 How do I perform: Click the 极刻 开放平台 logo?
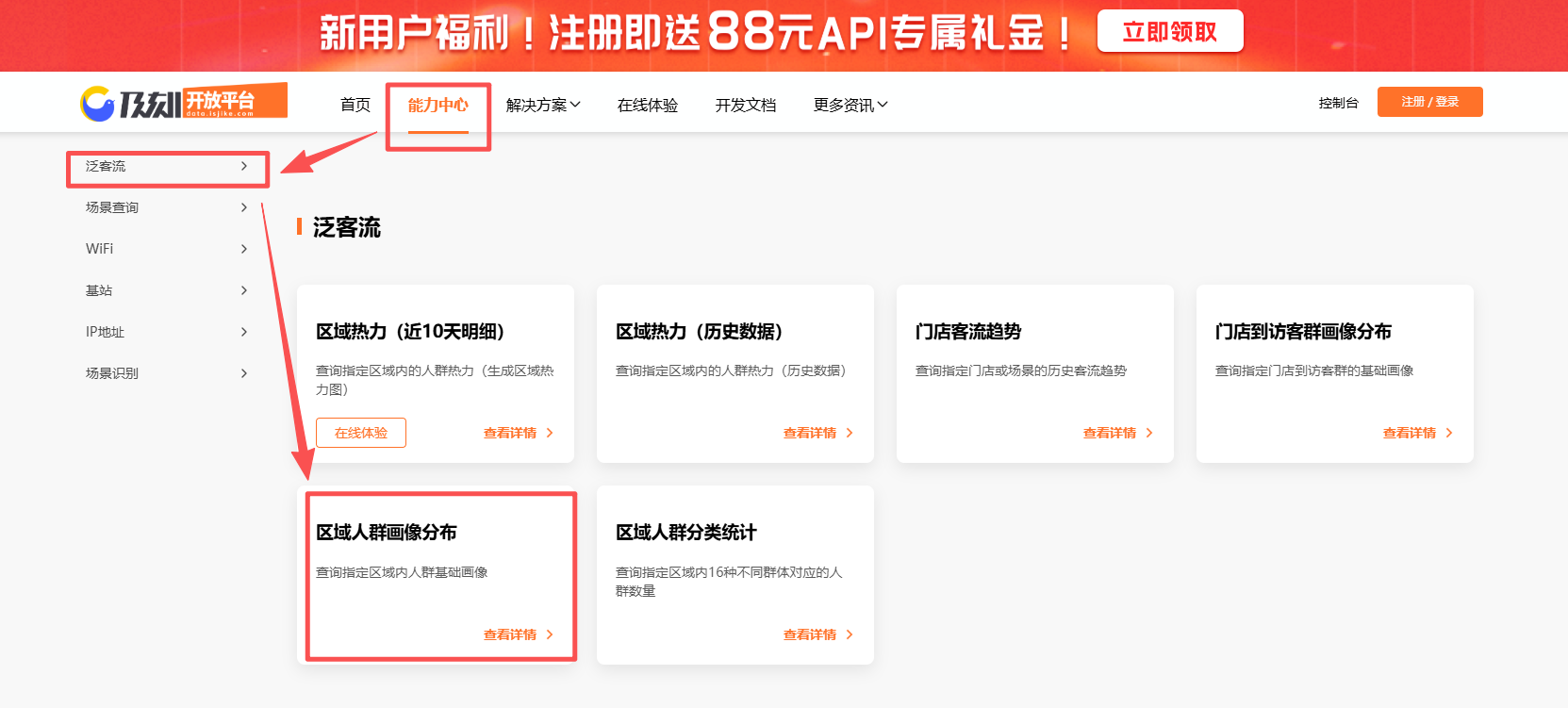click(x=183, y=102)
